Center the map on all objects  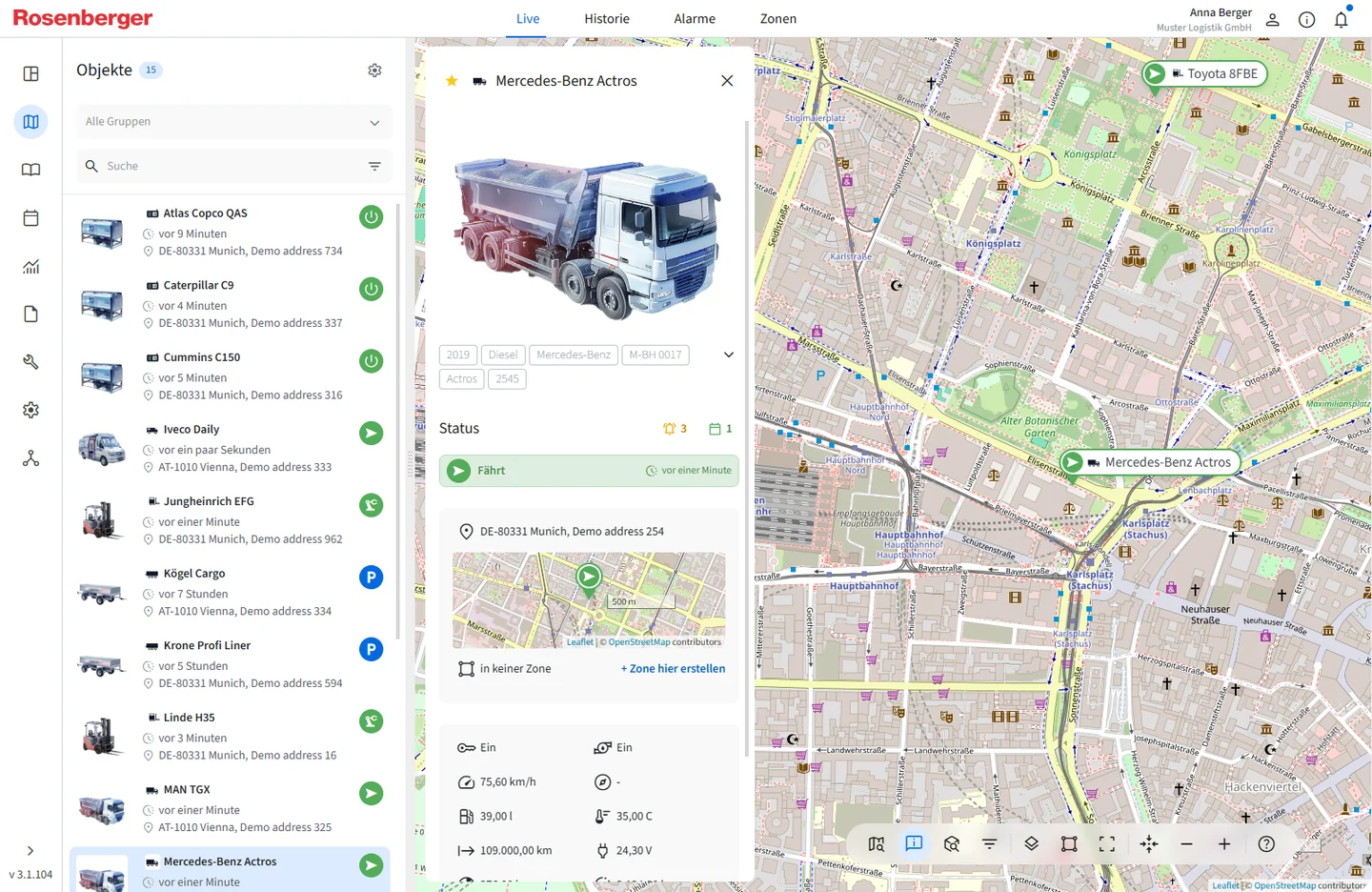pyautogui.click(x=1149, y=844)
